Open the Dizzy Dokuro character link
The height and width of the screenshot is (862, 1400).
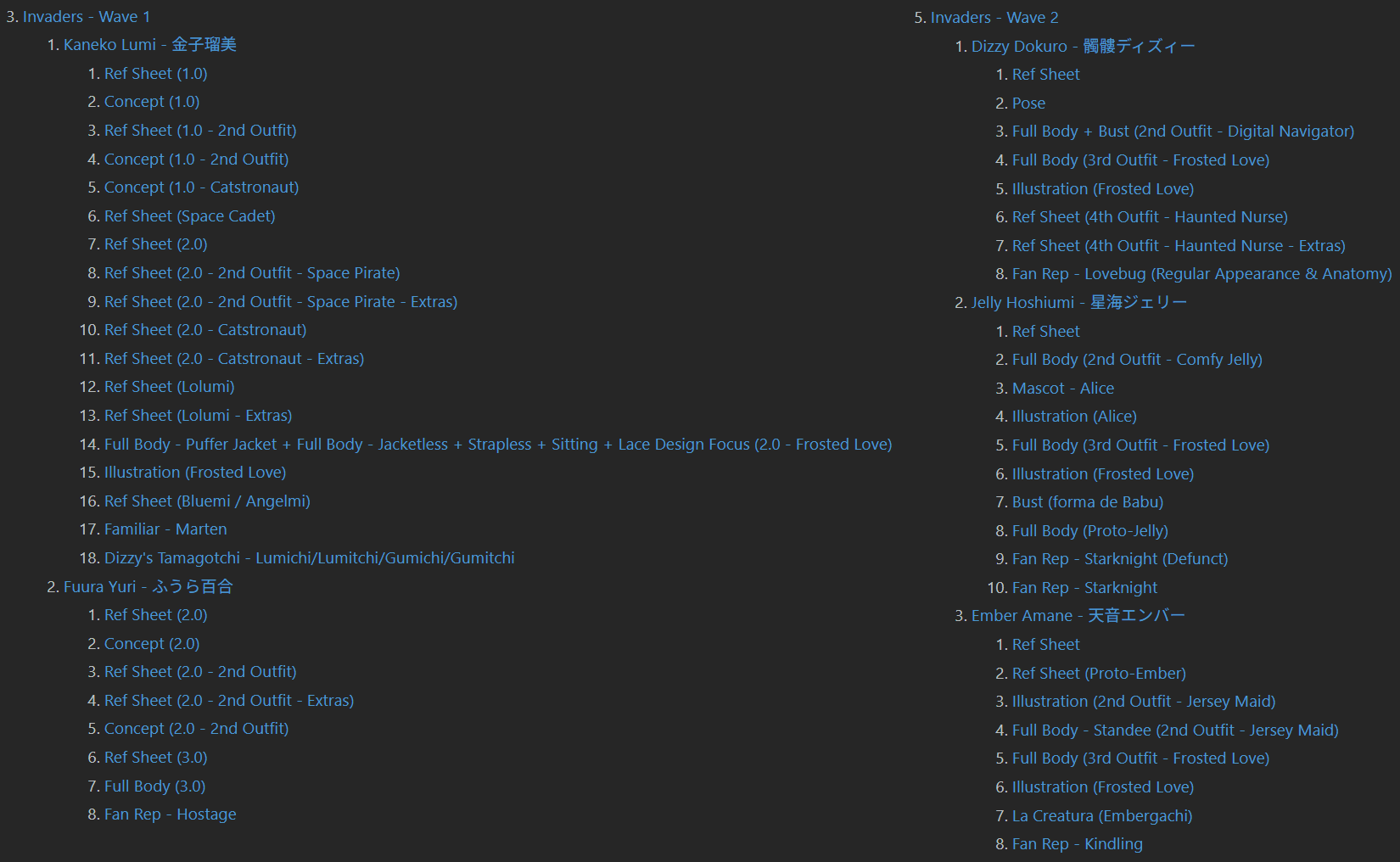[x=1083, y=46]
